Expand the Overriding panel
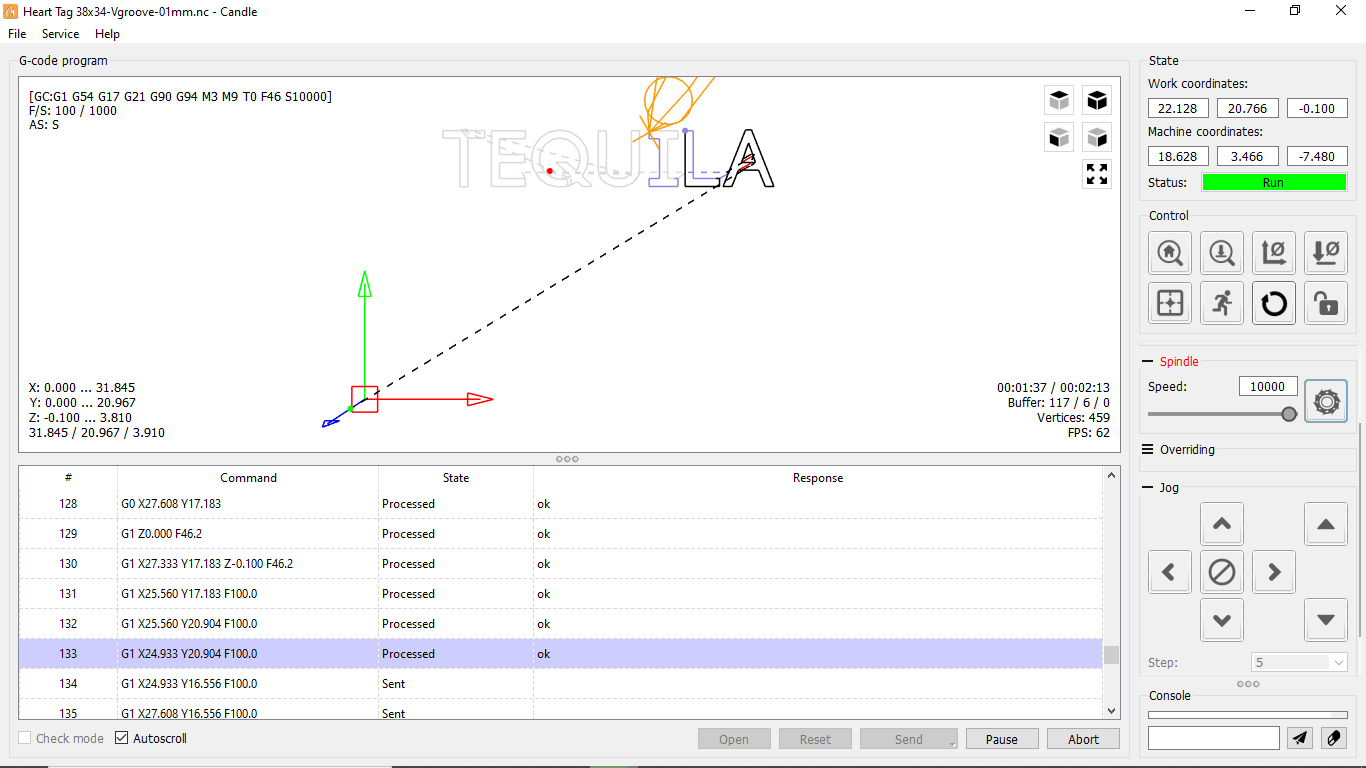Image resolution: width=1366 pixels, height=768 pixels. click(x=1147, y=450)
